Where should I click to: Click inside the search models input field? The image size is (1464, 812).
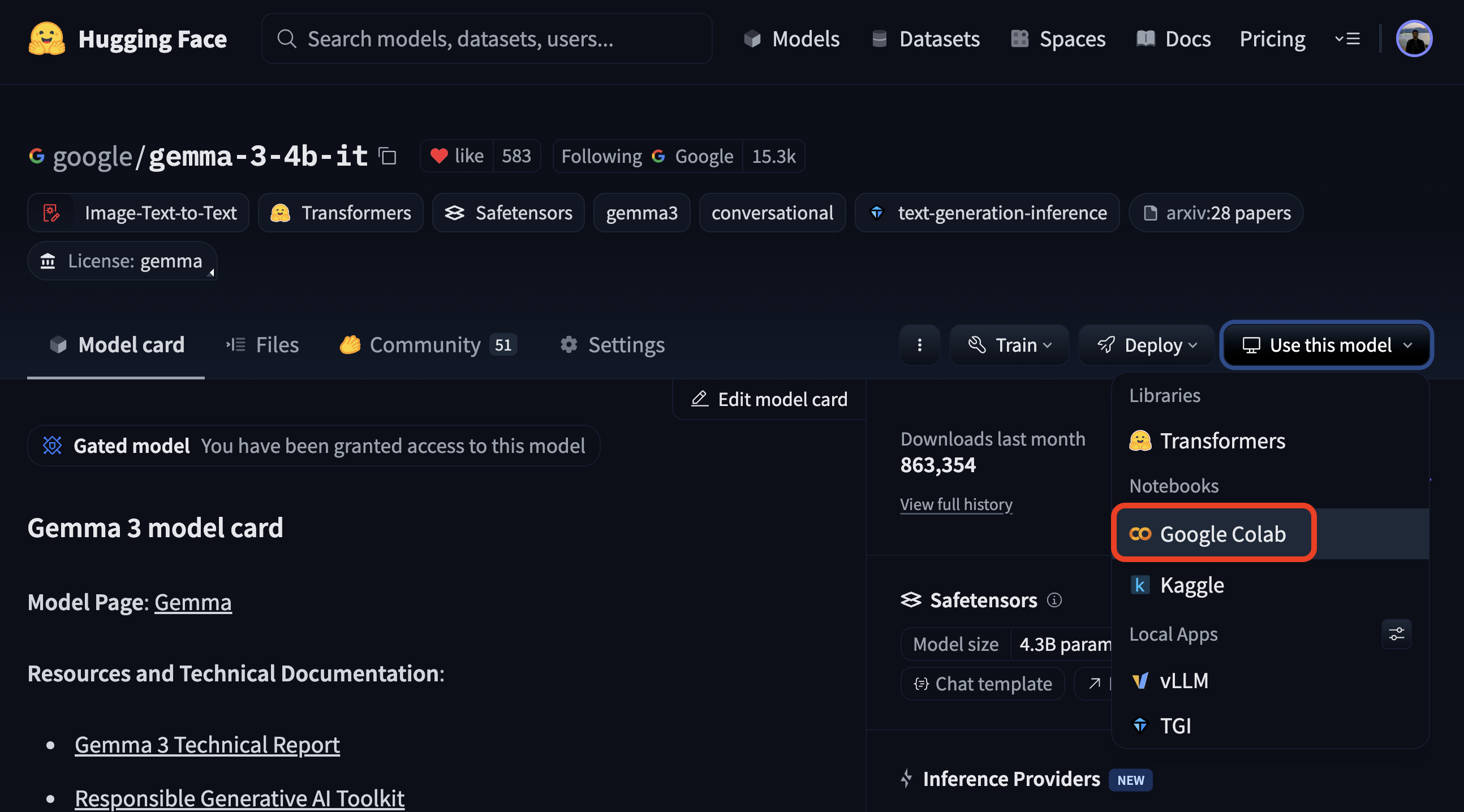click(486, 38)
